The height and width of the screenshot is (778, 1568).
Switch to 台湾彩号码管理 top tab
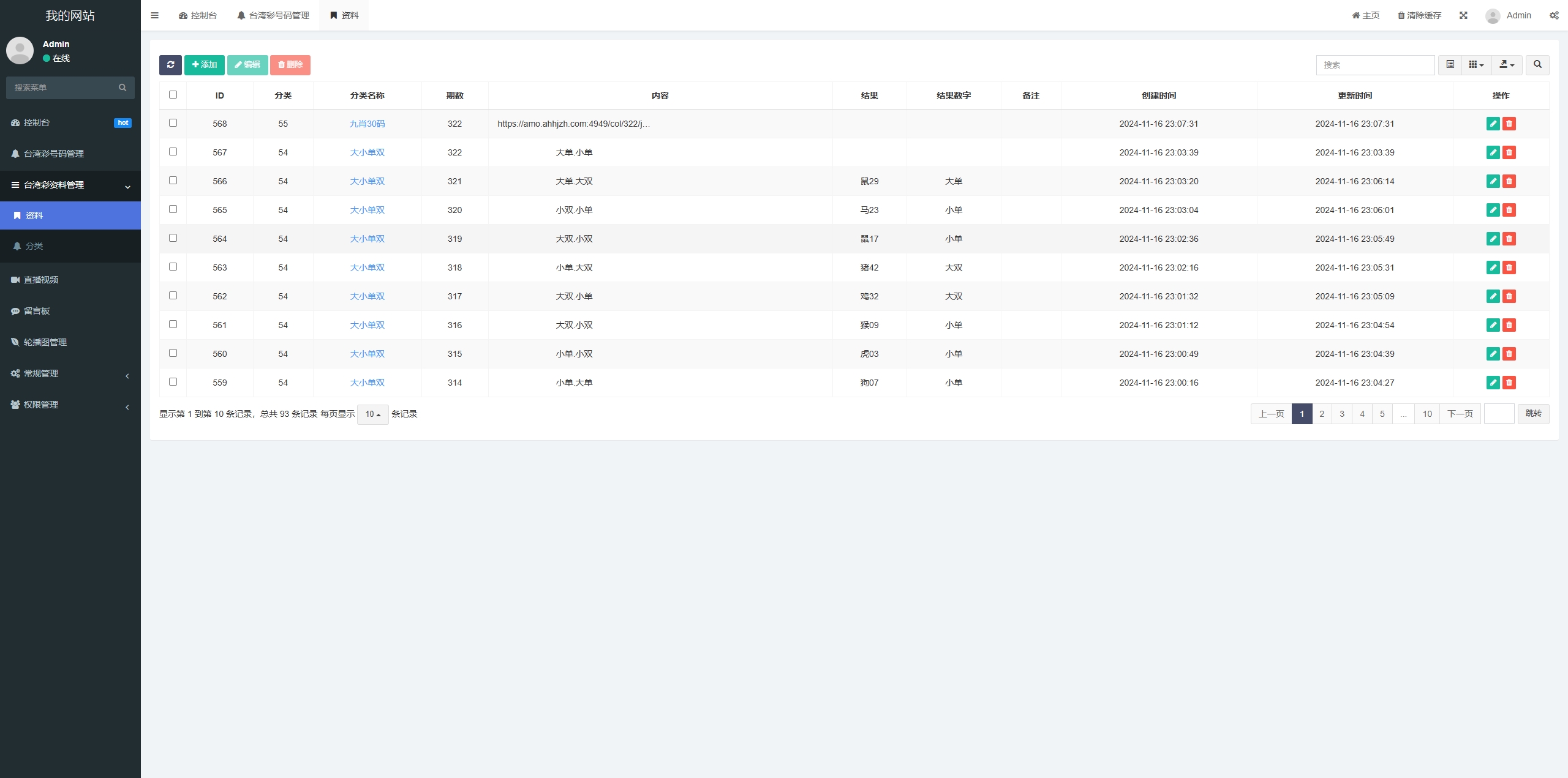pos(273,15)
